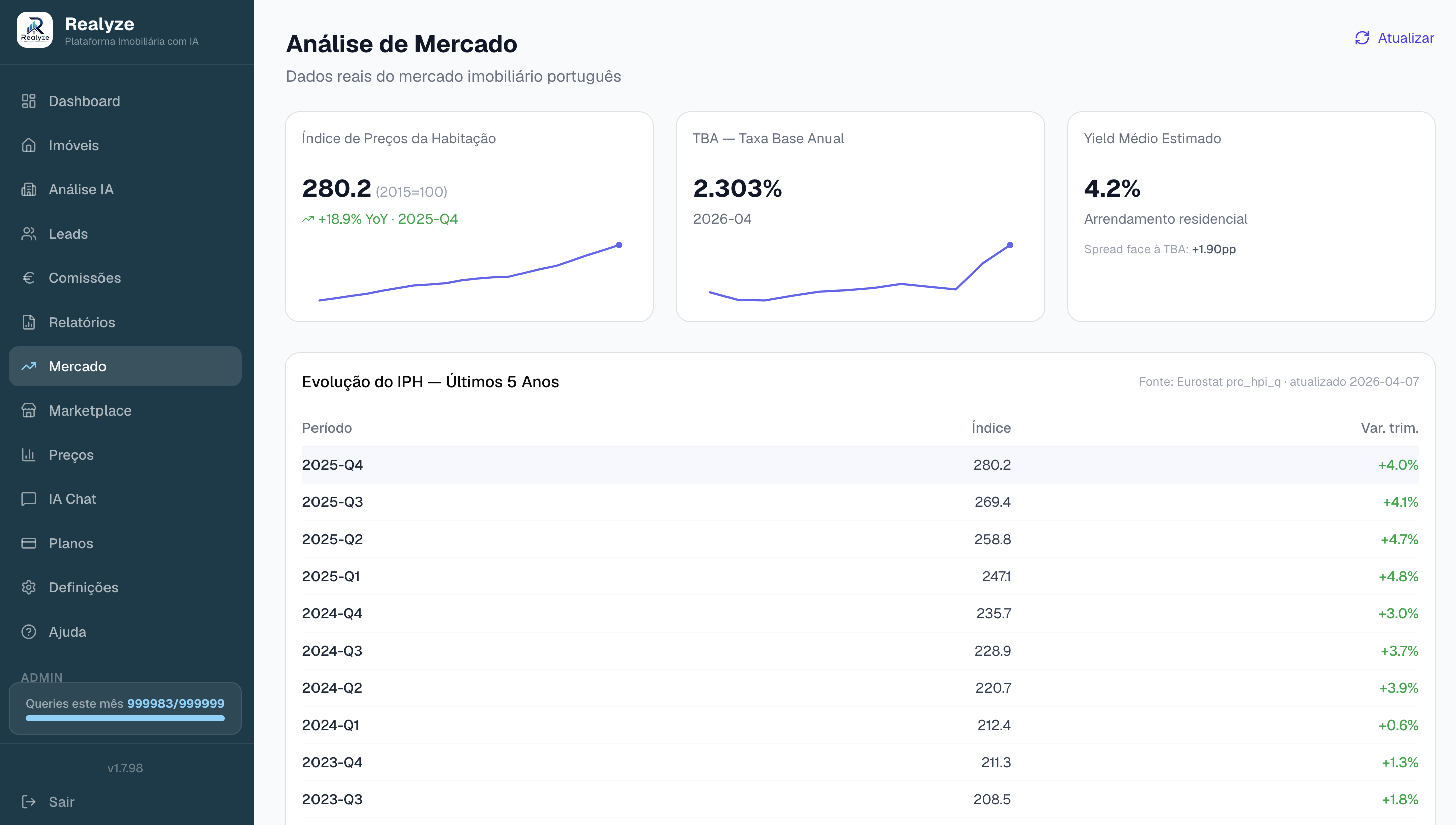Click the Análise IA building icon

[28, 189]
